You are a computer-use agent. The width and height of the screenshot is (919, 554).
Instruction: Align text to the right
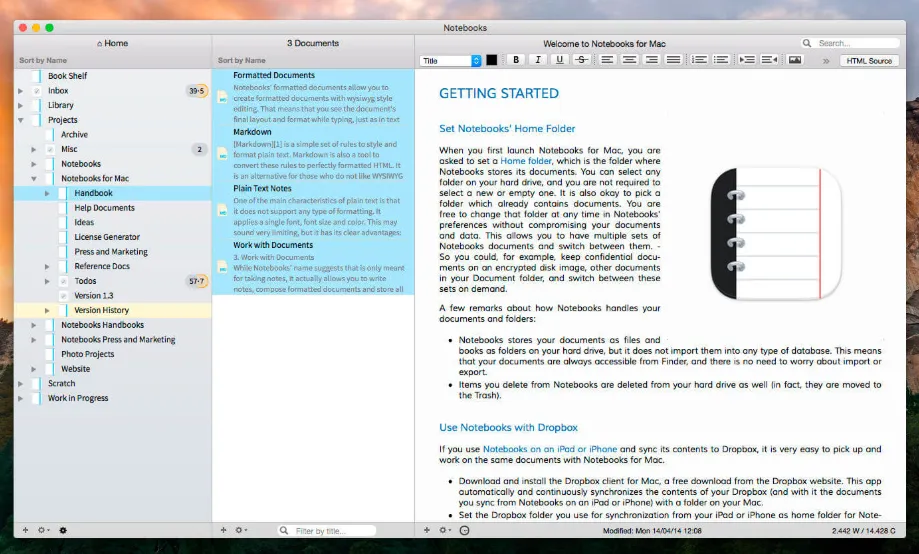651,60
